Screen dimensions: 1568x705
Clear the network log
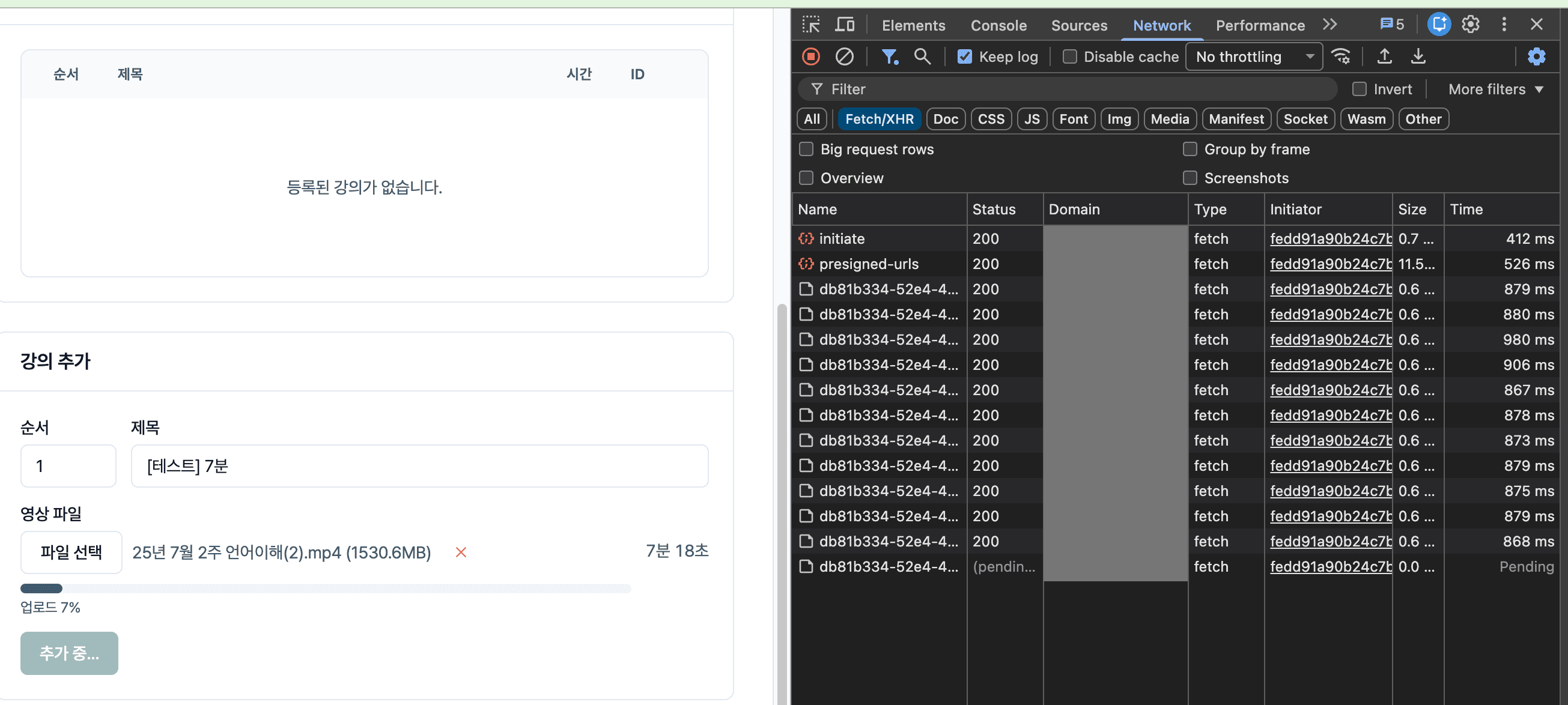point(844,56)
